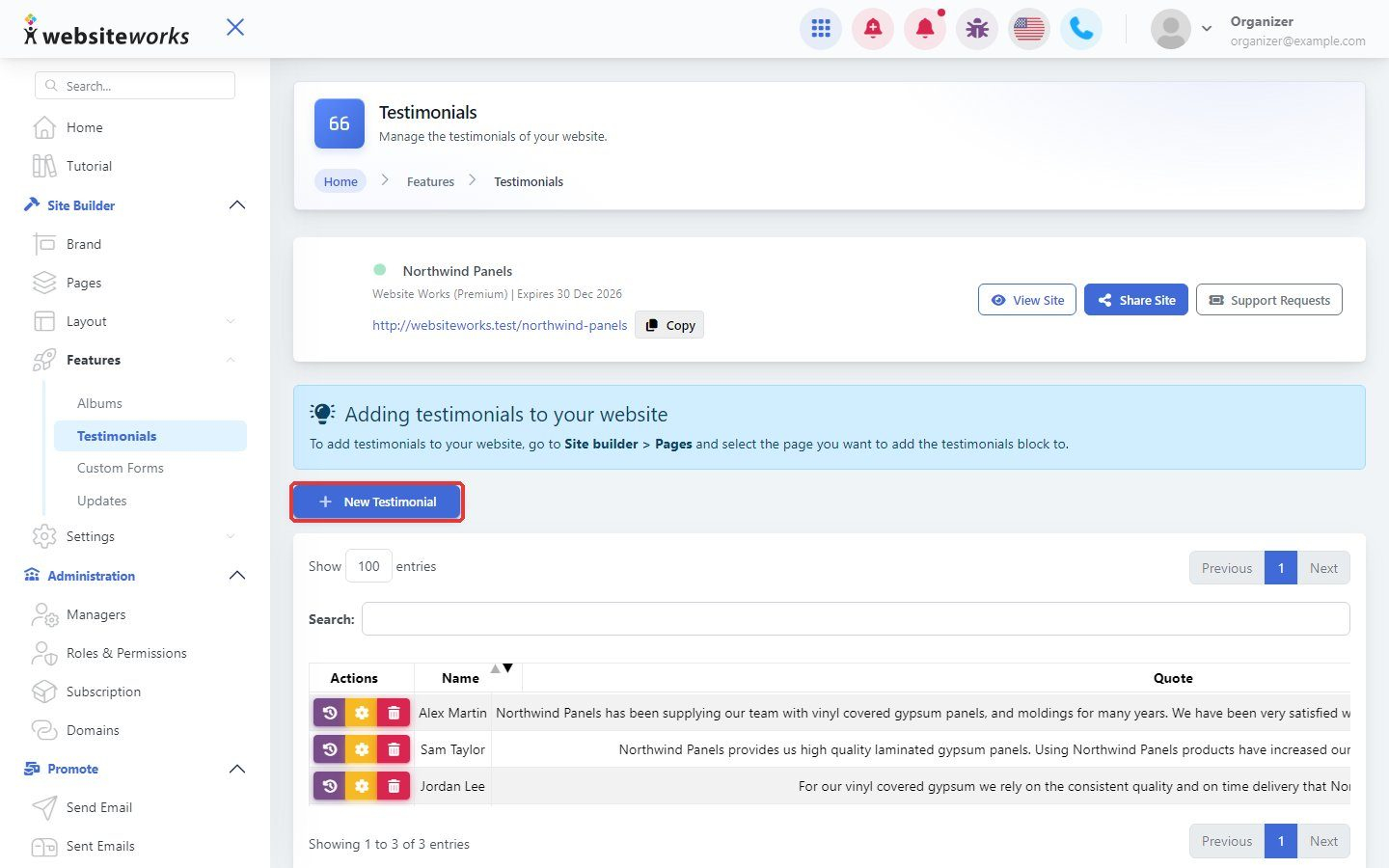1389x868 pixels.
Task: Select Custom Forms in sidebar
Action: click(x=121, y=468)
